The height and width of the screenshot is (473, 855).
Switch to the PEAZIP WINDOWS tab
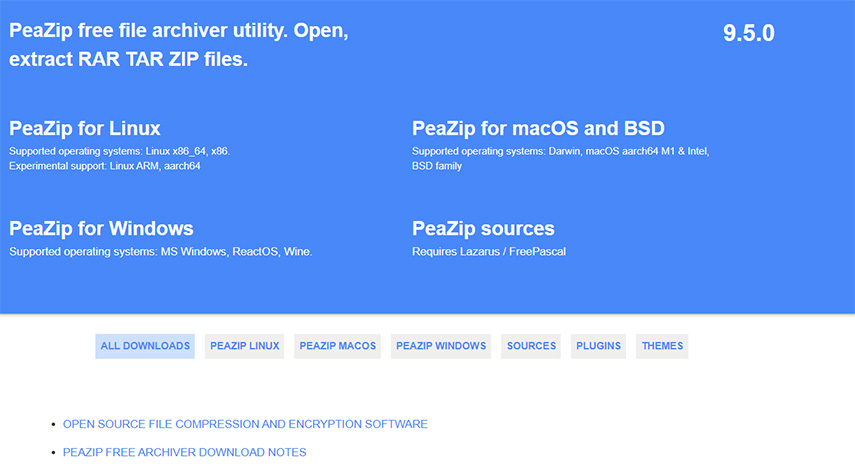pyautogui.click(x=441, y=346)
